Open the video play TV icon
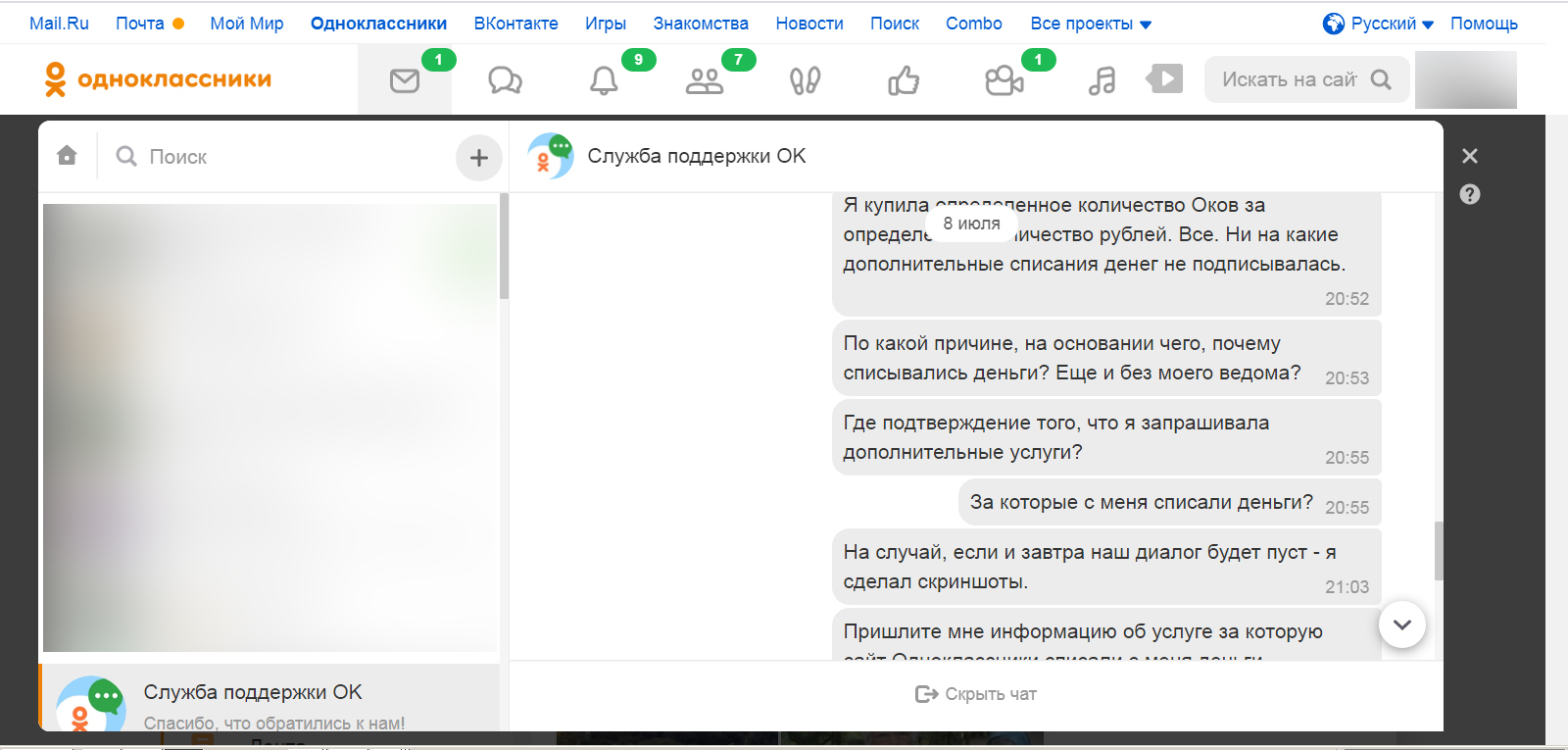Viewport: 1568px width, 750px height. [x=1164, y=78]
